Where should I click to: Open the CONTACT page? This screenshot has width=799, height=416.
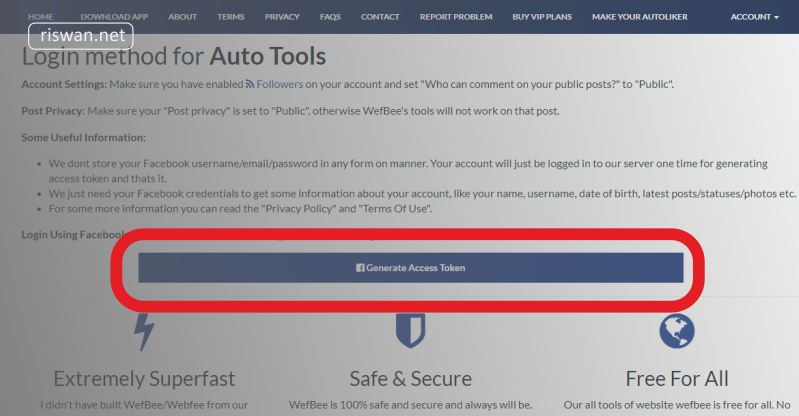tap(380, 17)
